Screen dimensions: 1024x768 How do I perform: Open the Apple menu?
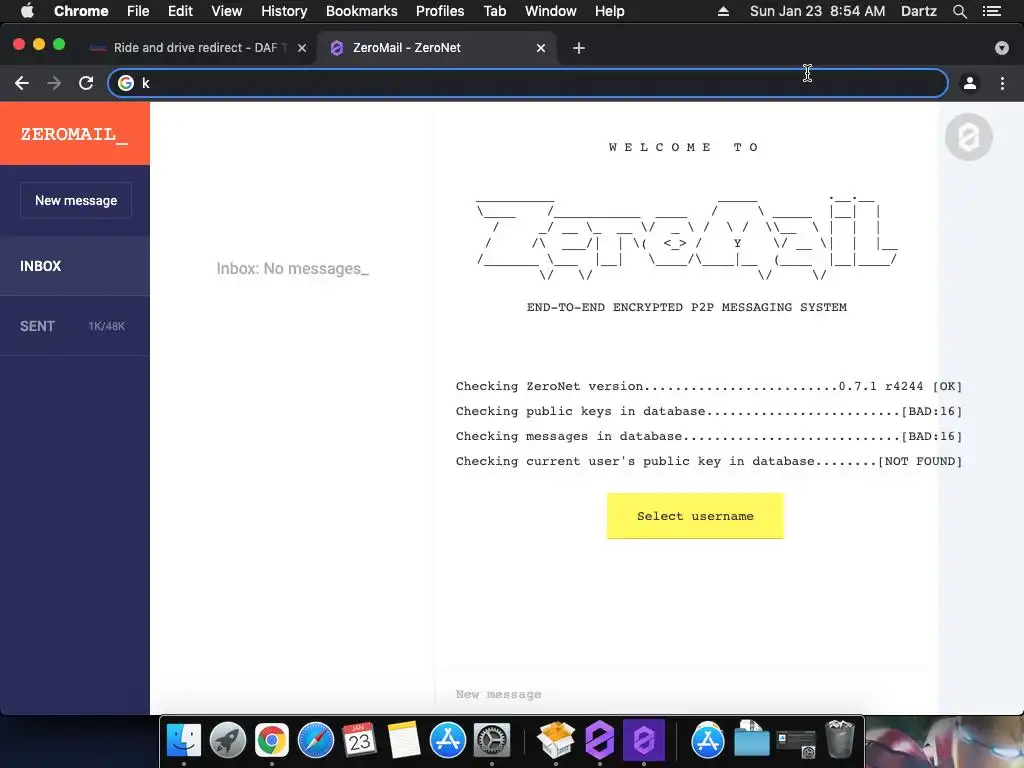[x=27, y=11]
